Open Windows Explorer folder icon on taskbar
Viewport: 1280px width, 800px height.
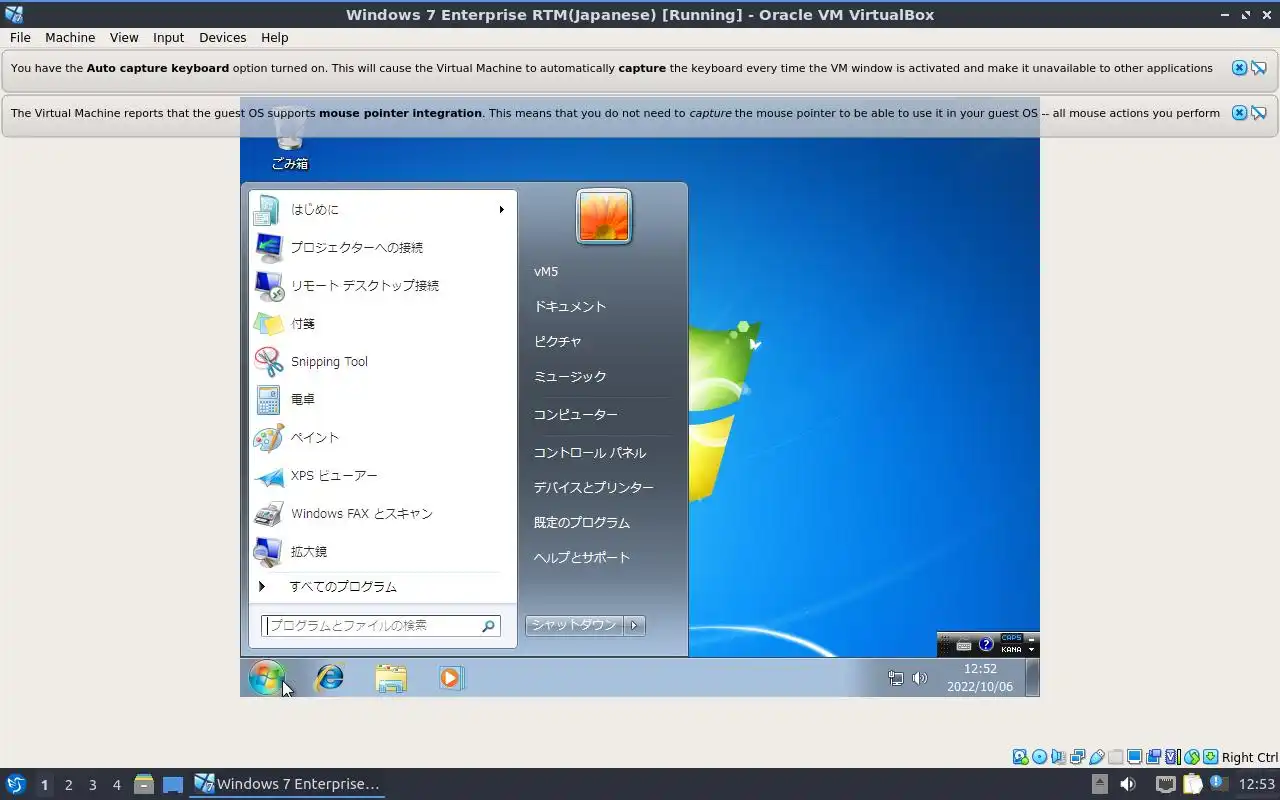point(391,678)
